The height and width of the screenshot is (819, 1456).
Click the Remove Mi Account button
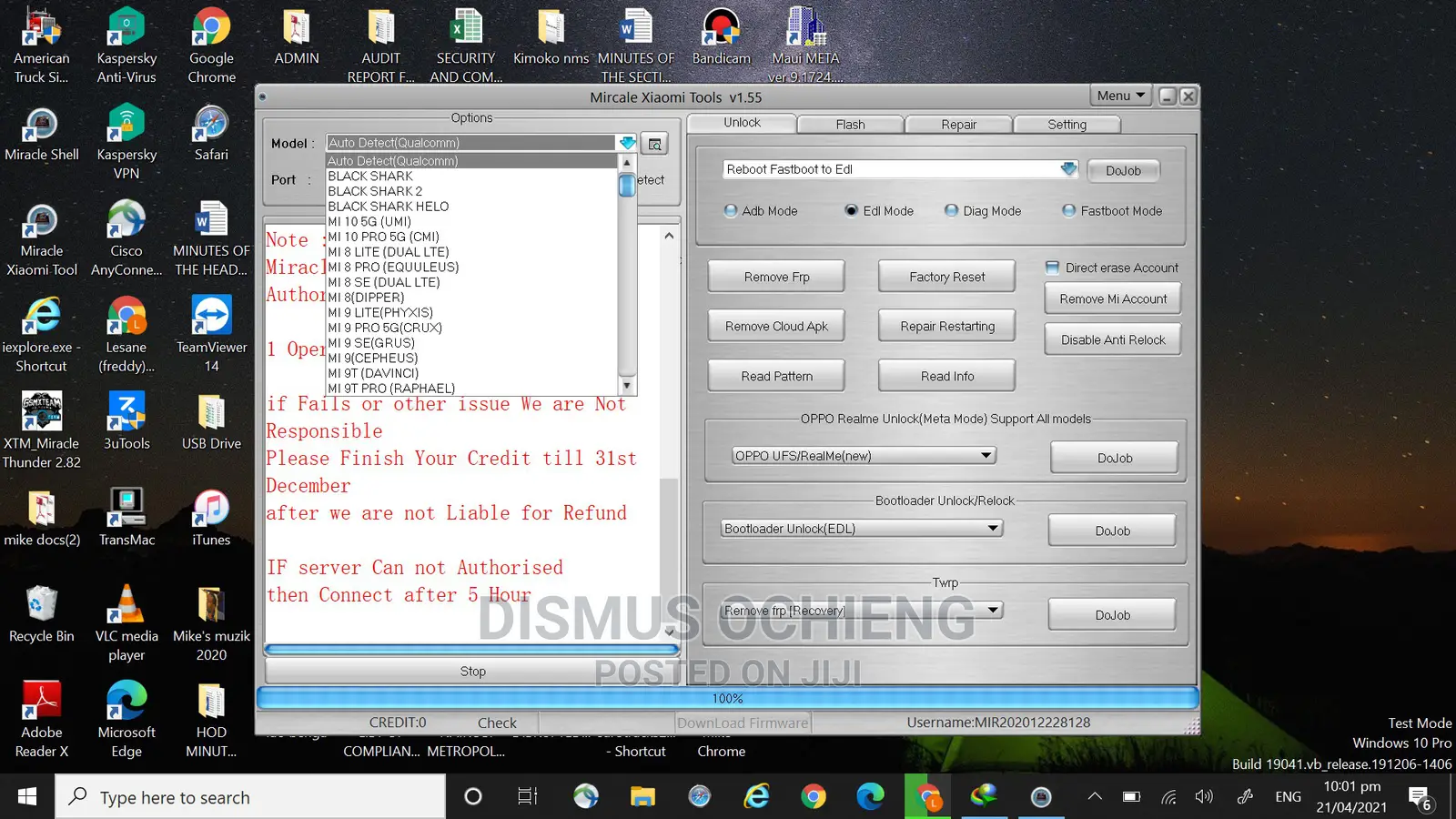[x=1113, y=298]
